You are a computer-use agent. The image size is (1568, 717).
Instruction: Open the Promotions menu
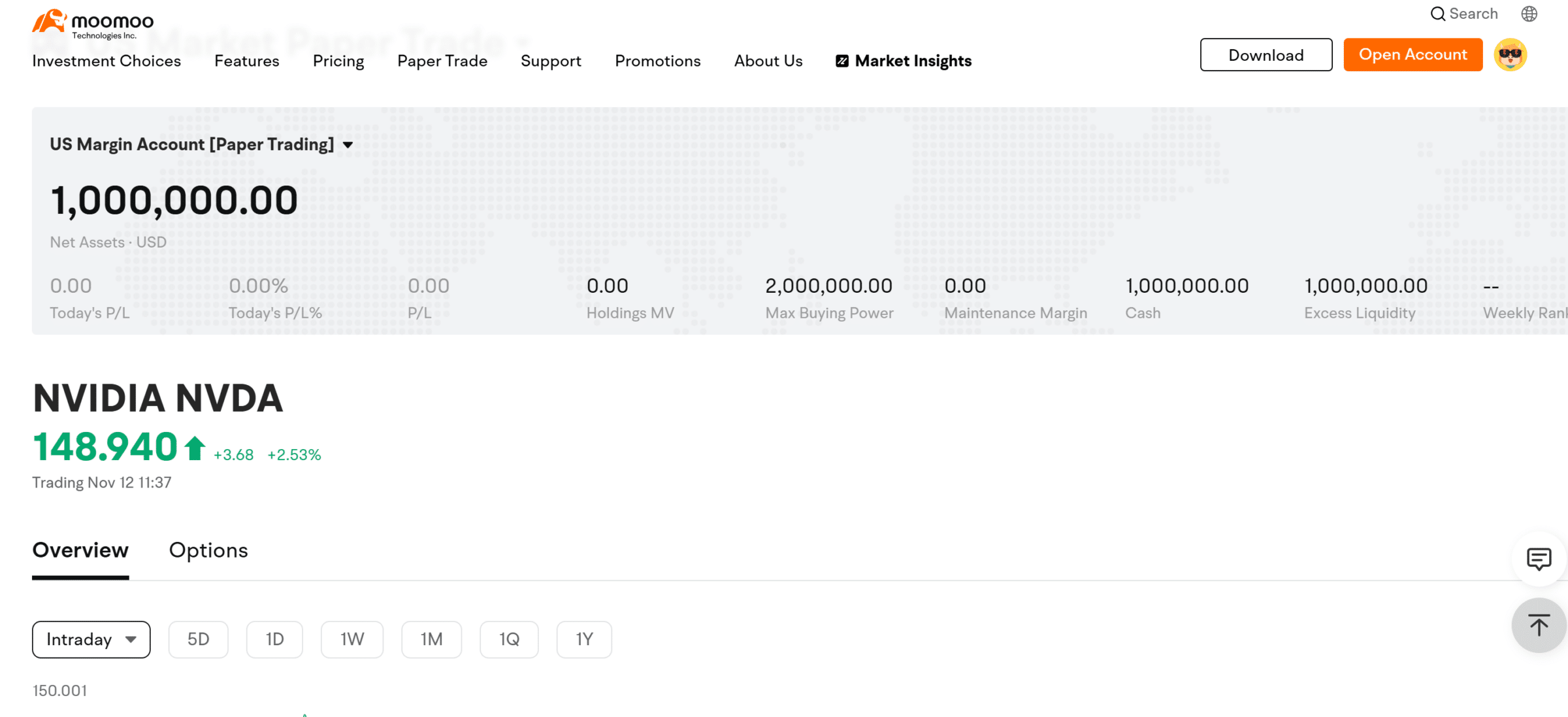click(657, 61)
